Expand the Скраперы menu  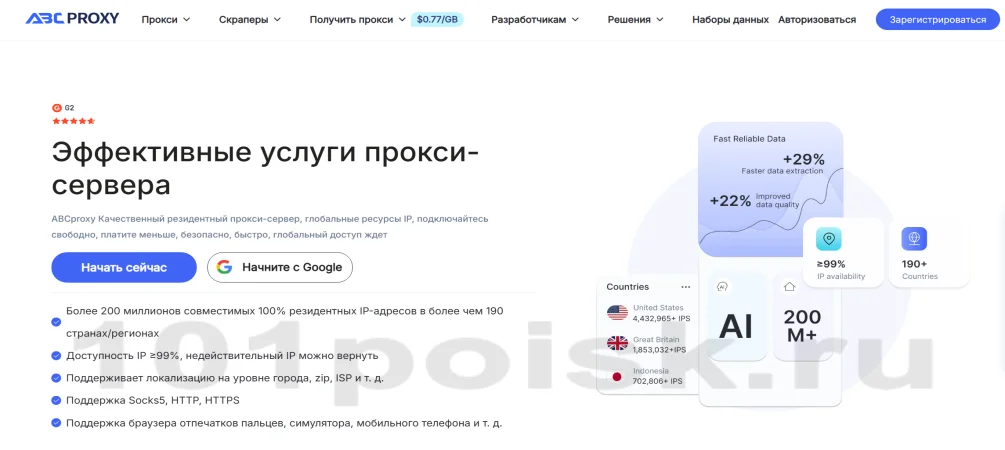pos(249,20)
